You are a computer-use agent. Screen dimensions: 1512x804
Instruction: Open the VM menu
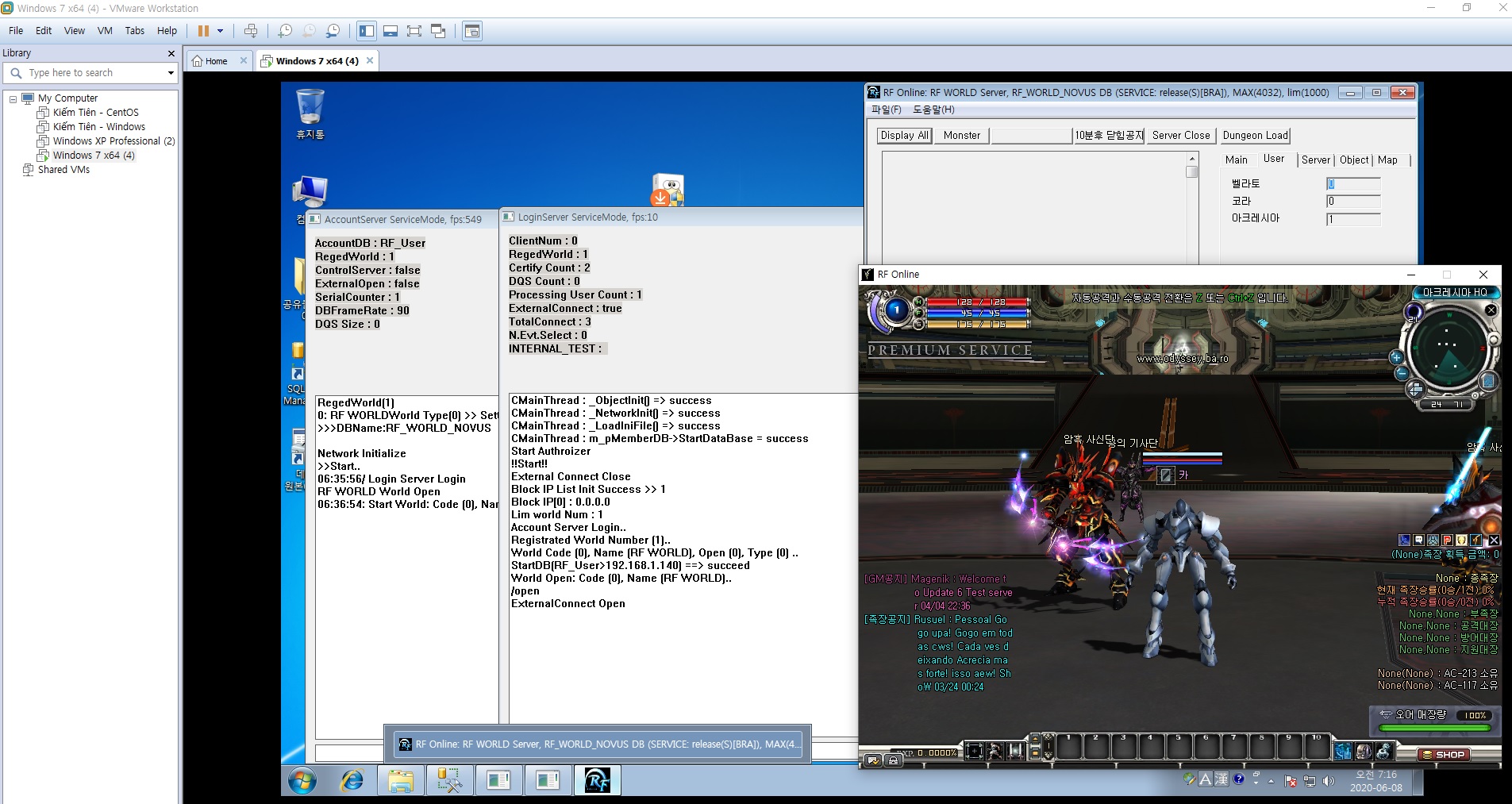click(105, 31)
